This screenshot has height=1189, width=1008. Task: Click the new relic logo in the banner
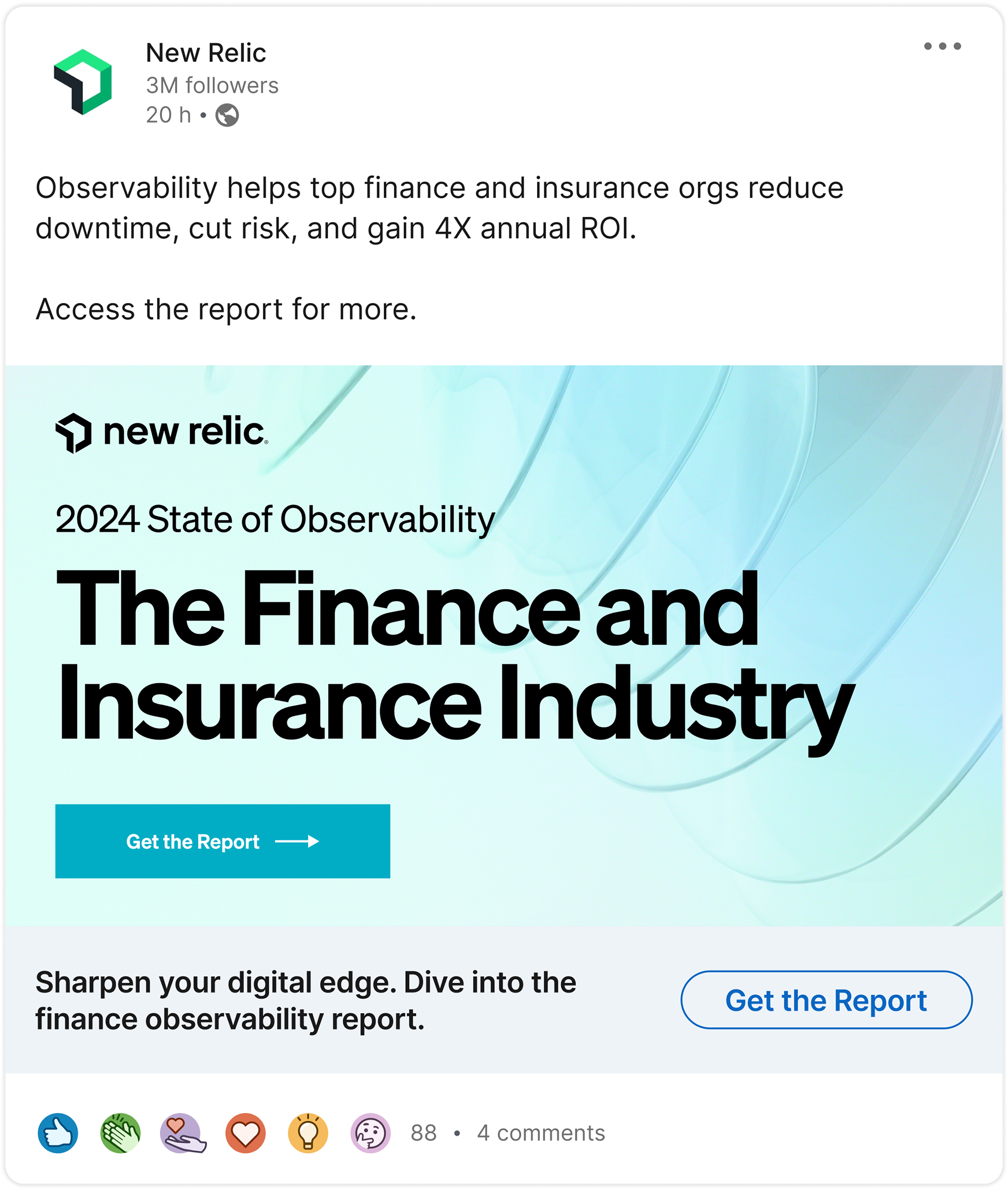coord(162,432)
